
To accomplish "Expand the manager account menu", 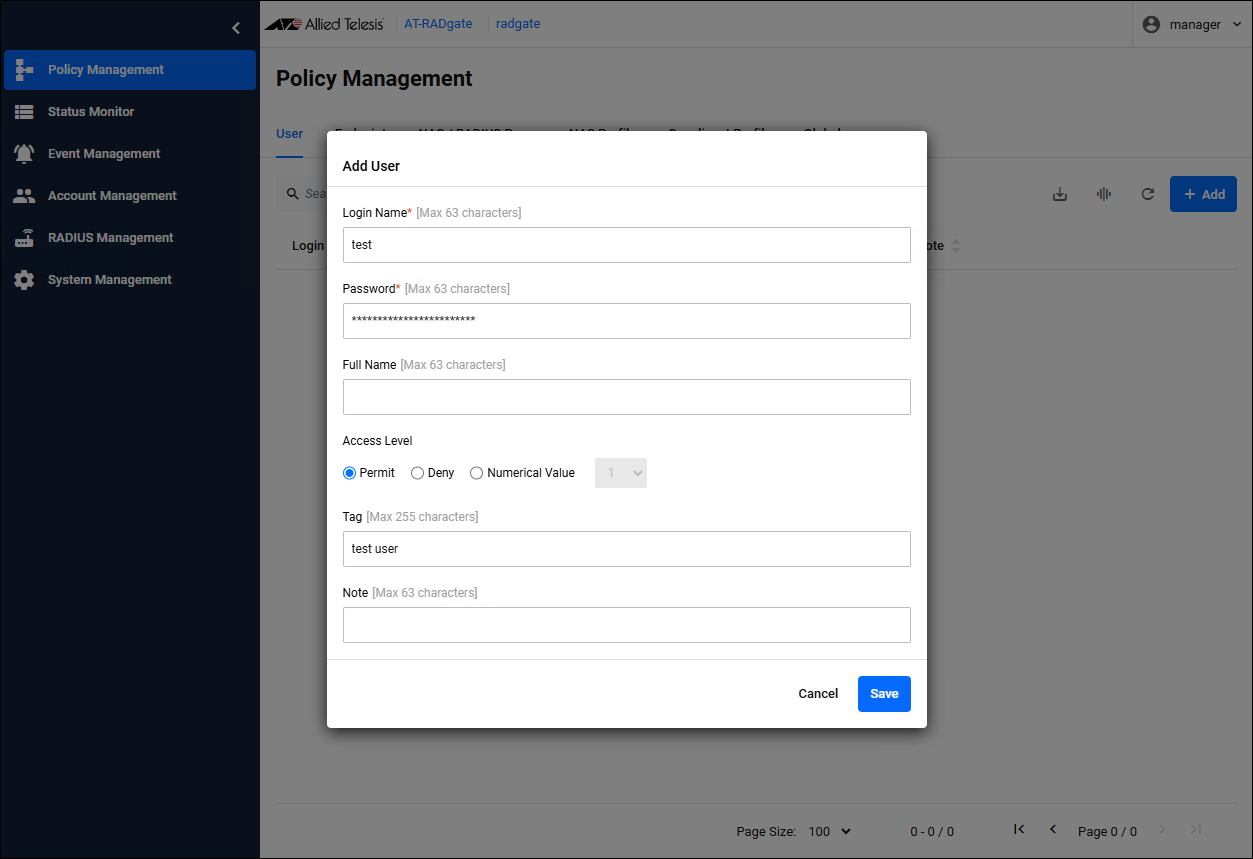I will coord(1194,24).
